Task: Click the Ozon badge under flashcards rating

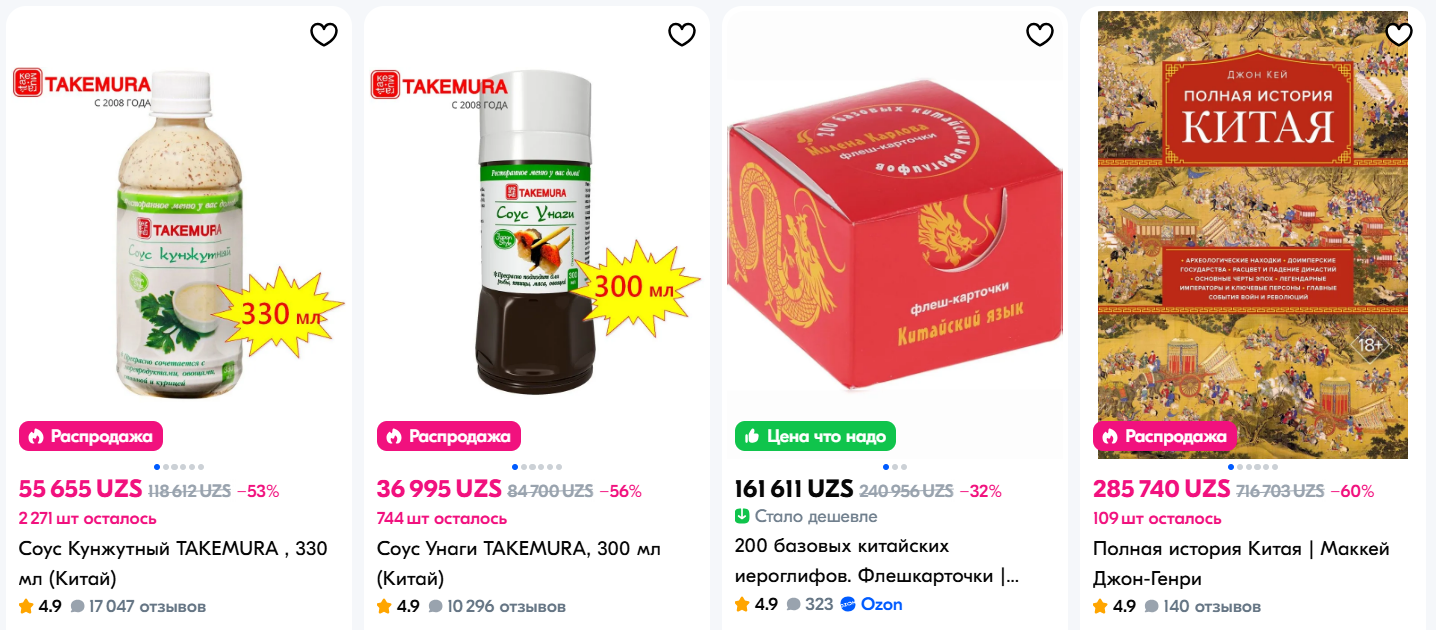Action: pyautogui.click(x=872, y=604)
